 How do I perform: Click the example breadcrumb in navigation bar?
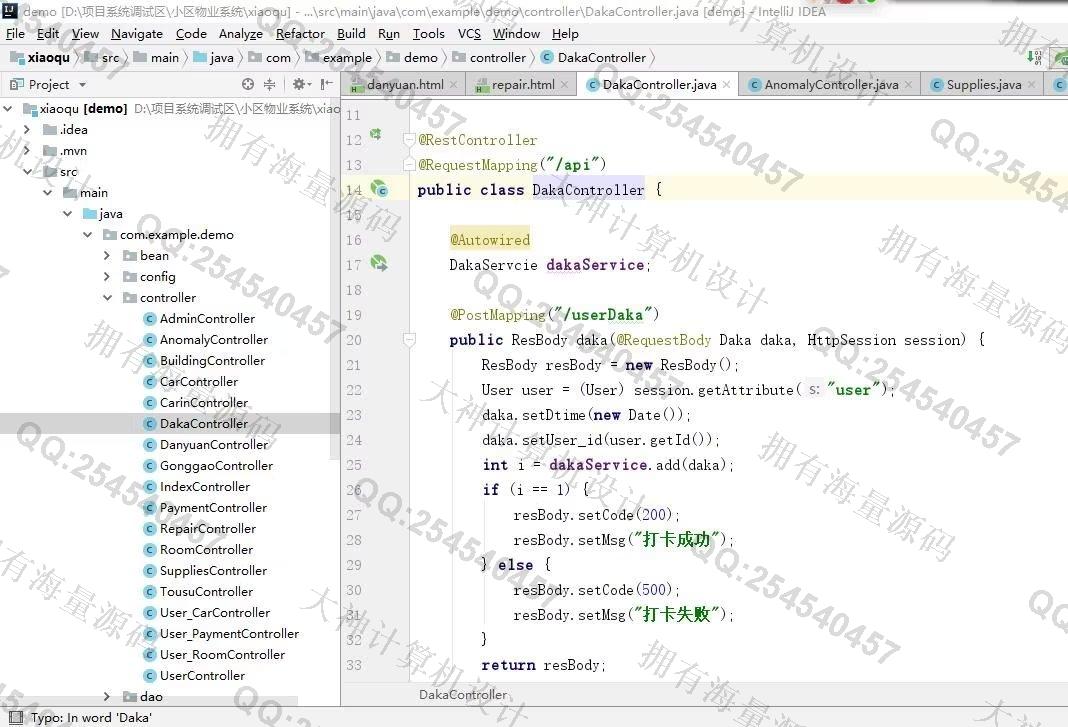[x=339, y=58]
